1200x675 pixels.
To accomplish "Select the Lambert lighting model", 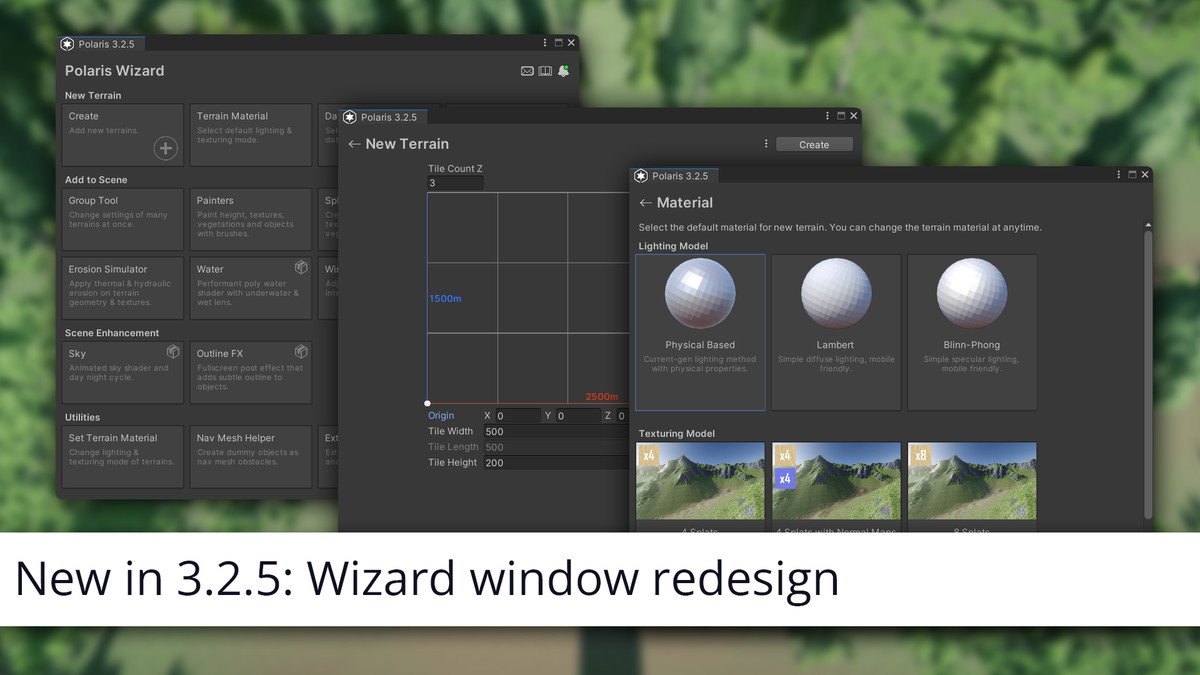I will tap(836, 332).
